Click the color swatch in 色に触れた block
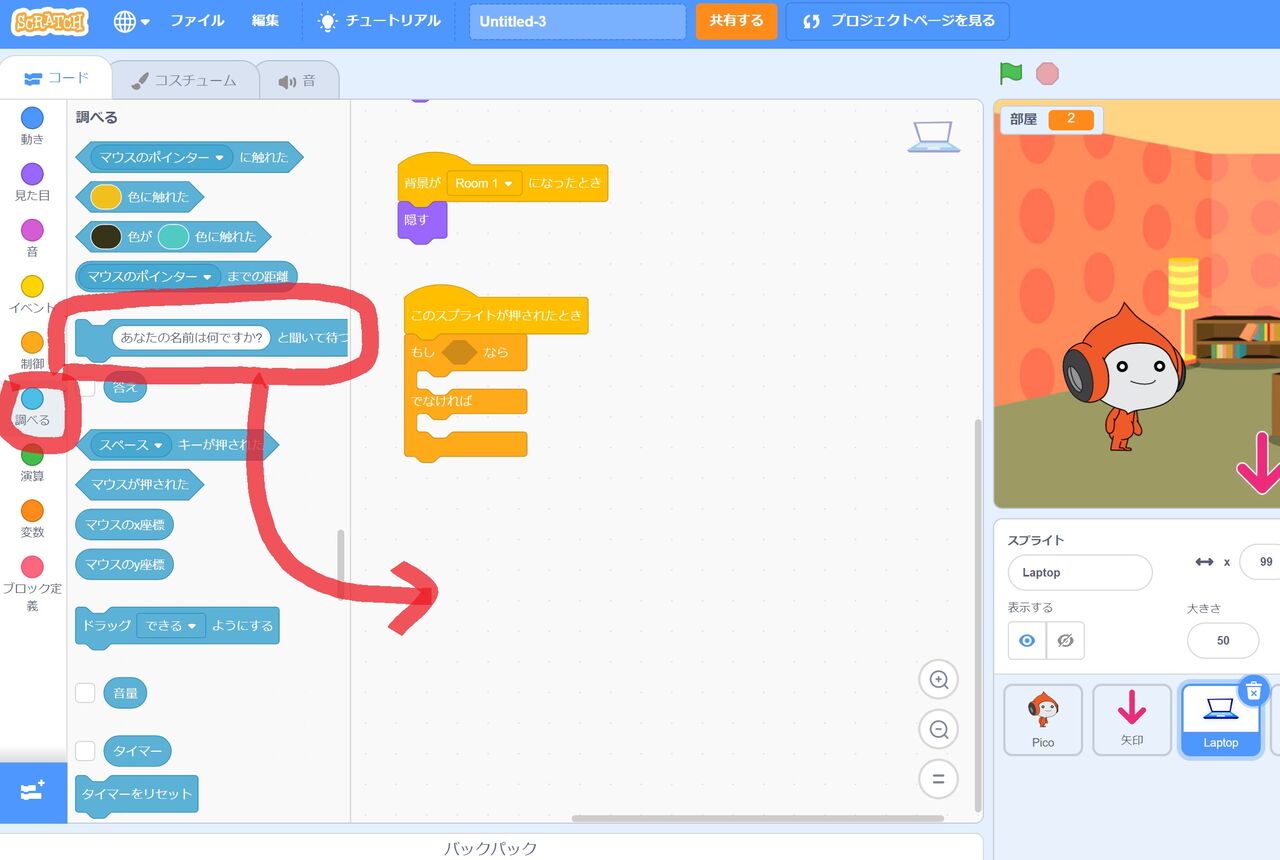This screenshot has width=1280, height=860. click(104, 197)
